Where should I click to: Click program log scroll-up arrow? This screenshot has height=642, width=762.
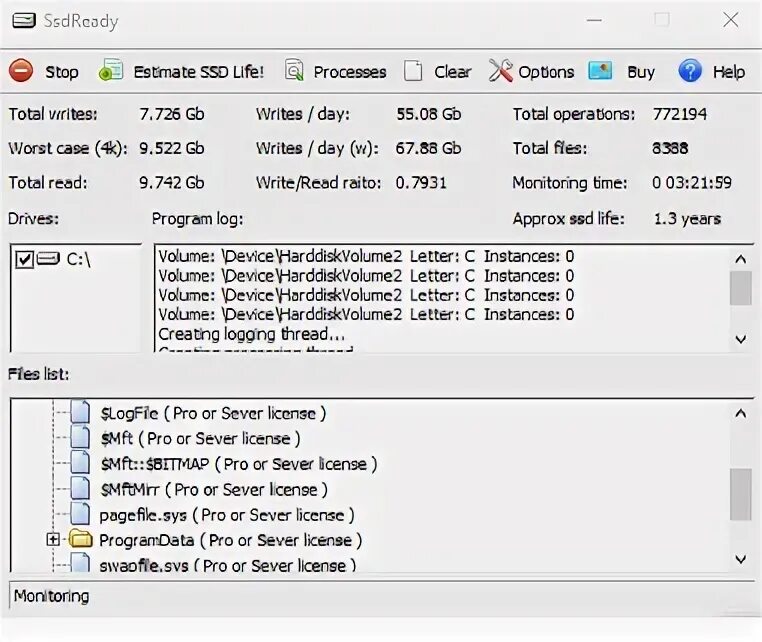pos(741,259)
